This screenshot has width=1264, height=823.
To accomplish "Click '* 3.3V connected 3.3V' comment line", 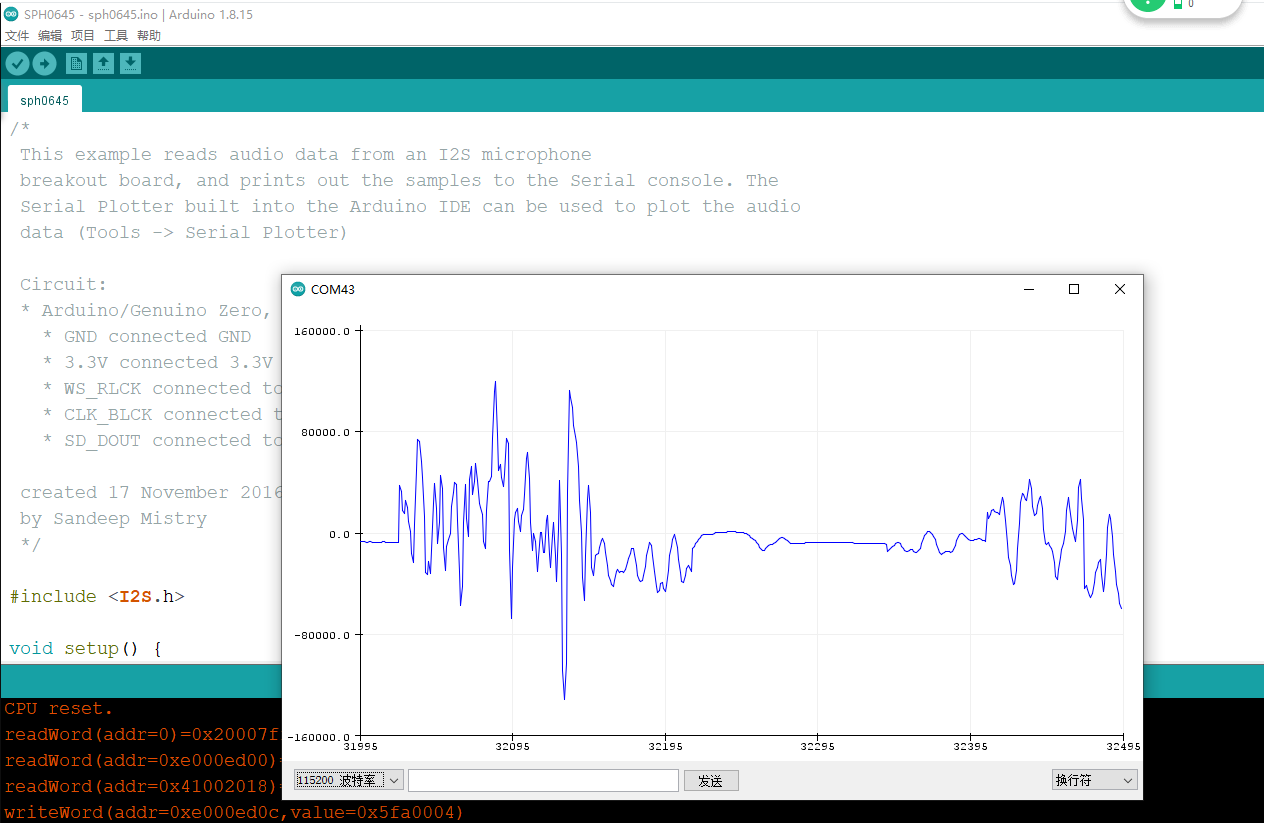I will point(158,362).
